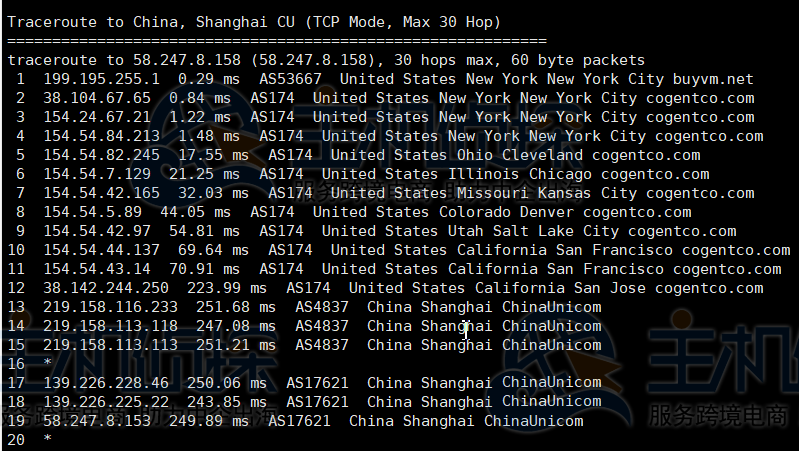The height and width of the screenshot is (451, 799).
Task: Click hop 11 IP 154.54.43.14
Action: pos(97,269)
